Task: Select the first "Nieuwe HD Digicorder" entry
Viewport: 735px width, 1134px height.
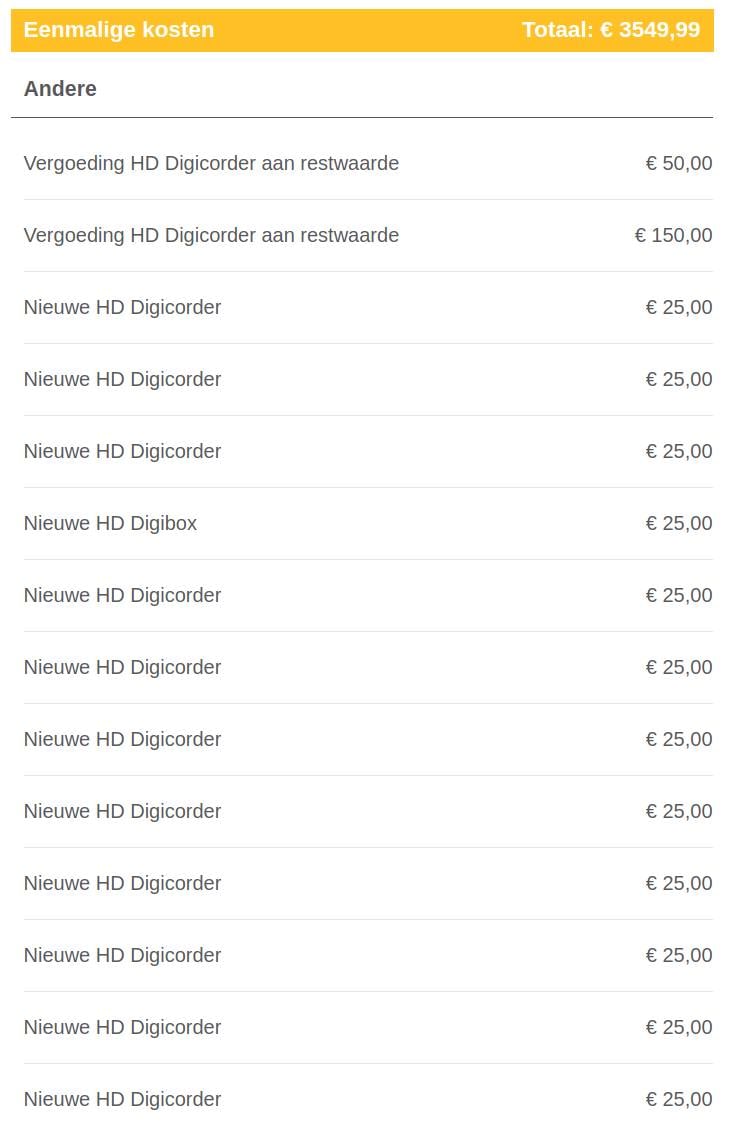Action: (122, 307)
